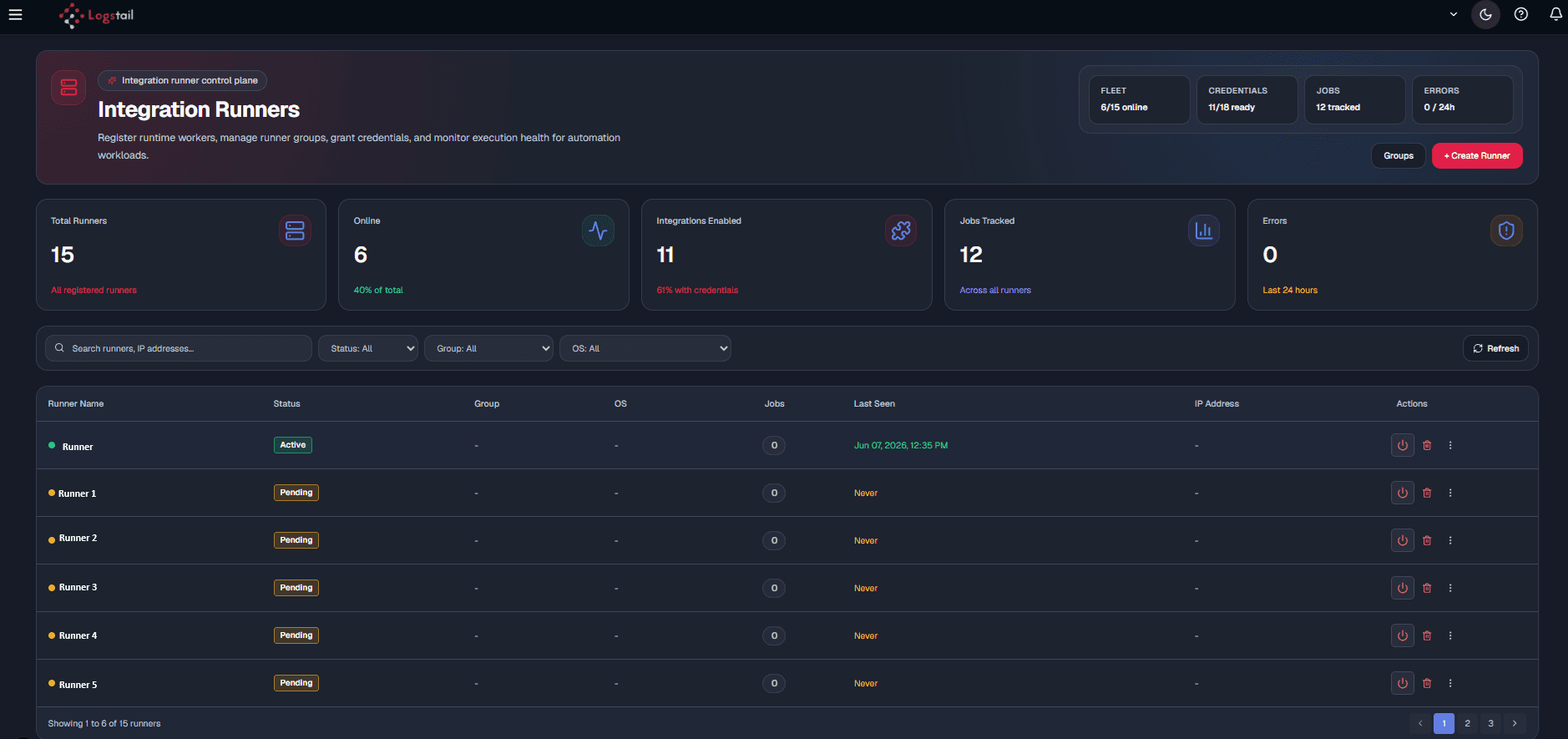Image resolution: width=1568 pixels, height=739 pixels.
Task: Click the Online activity pulse icon
Action: coord(598,230)
